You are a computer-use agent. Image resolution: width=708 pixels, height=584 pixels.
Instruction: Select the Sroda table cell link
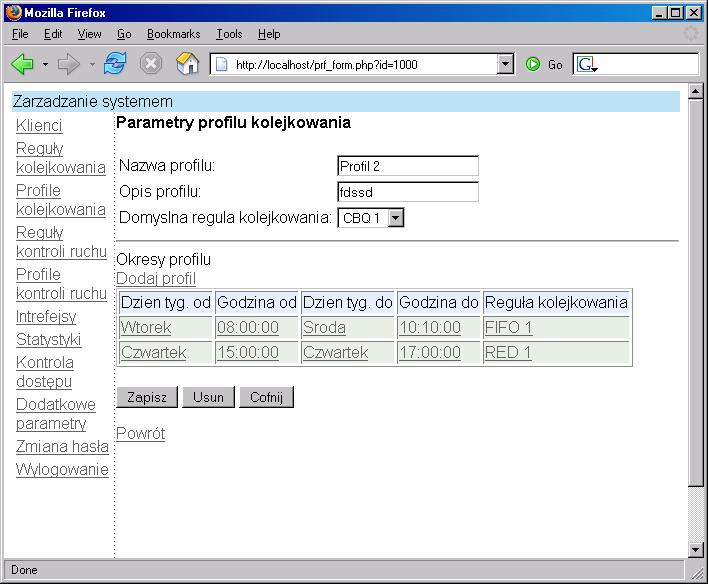click(324, 327)
